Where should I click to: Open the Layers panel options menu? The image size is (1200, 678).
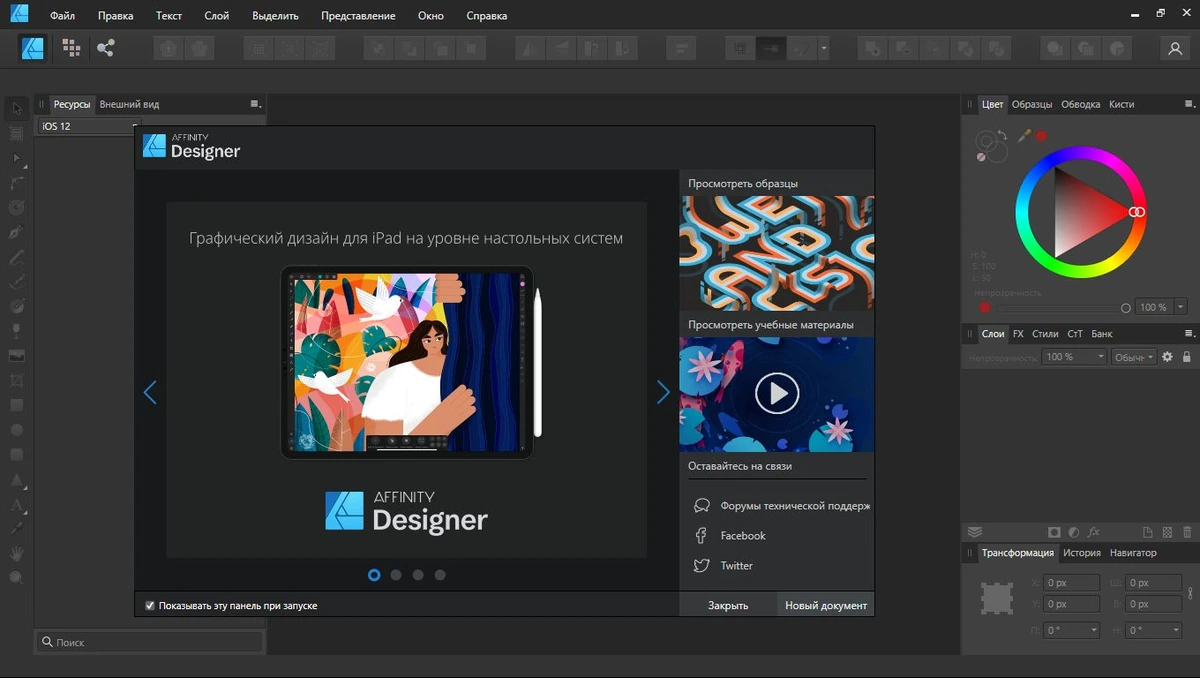pos(1189,334)
